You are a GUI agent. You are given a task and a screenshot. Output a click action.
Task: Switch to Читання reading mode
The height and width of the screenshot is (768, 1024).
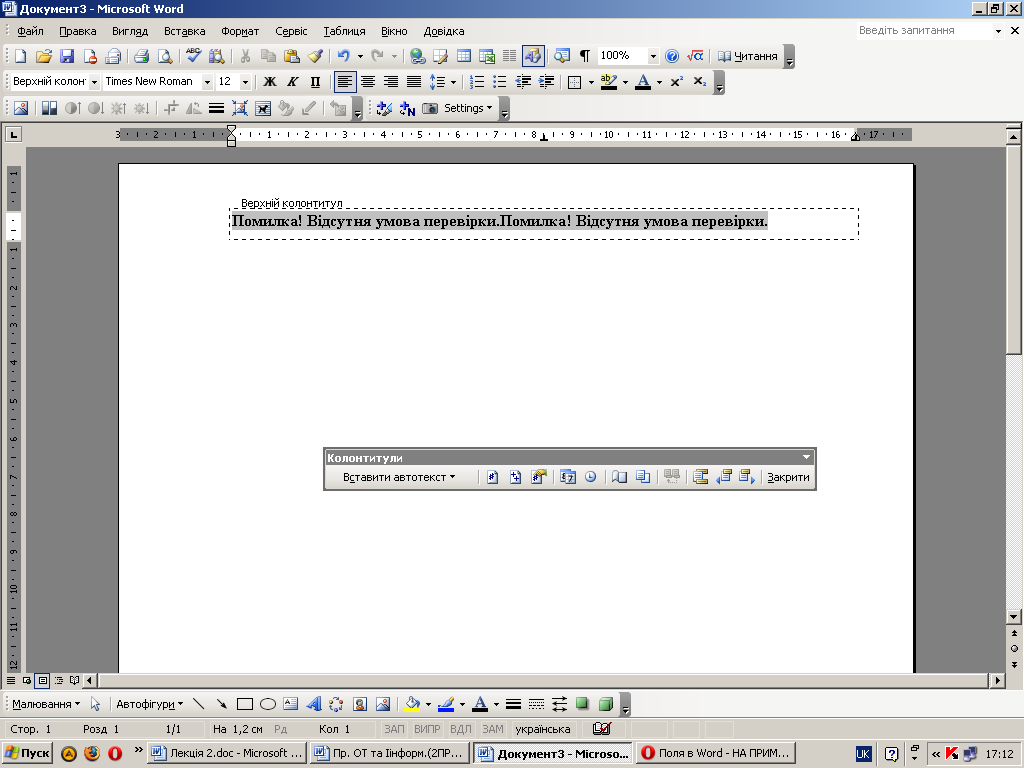pos(748,56)
